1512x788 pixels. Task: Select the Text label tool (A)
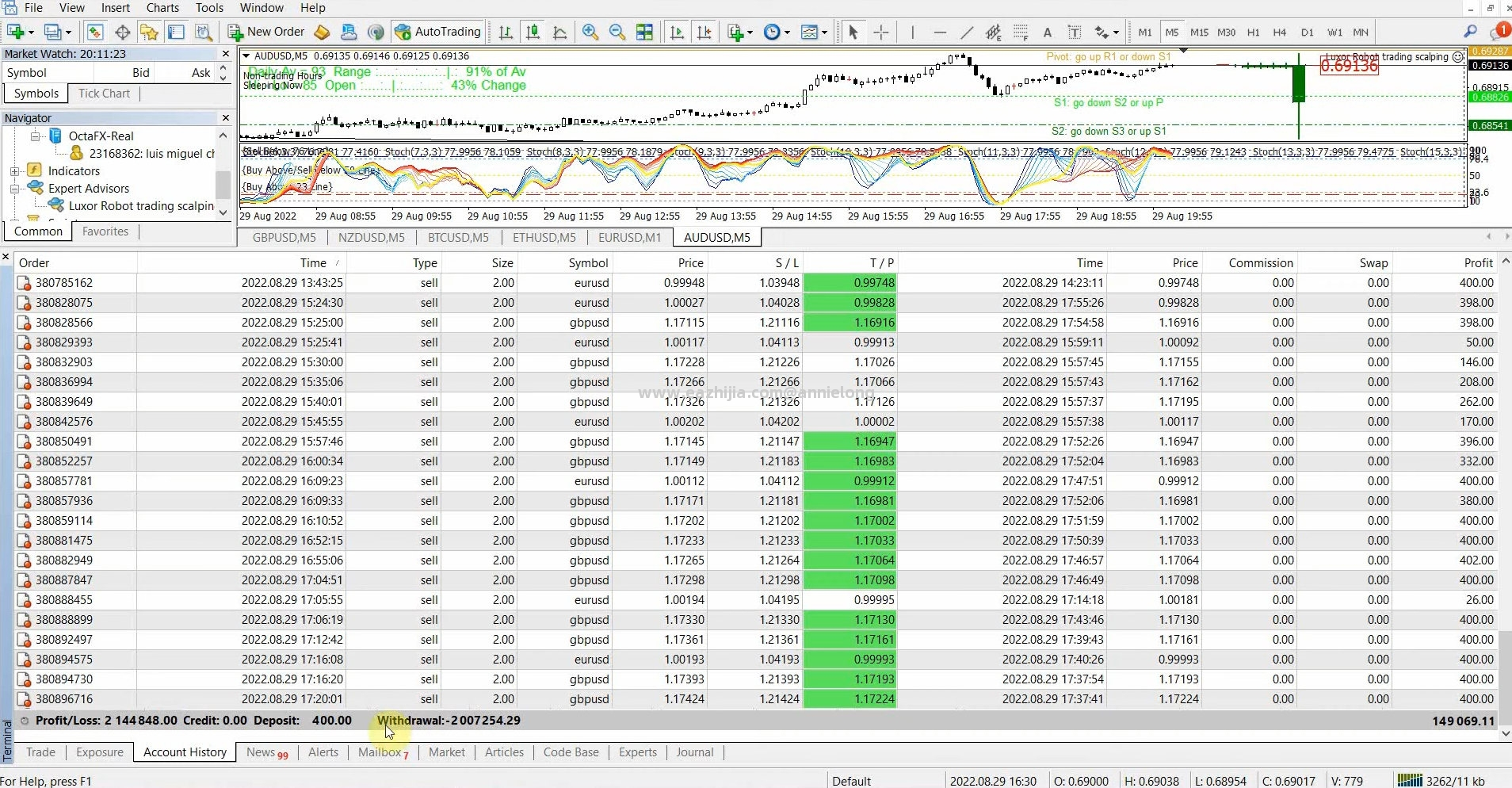click(x=1047, y=33)
